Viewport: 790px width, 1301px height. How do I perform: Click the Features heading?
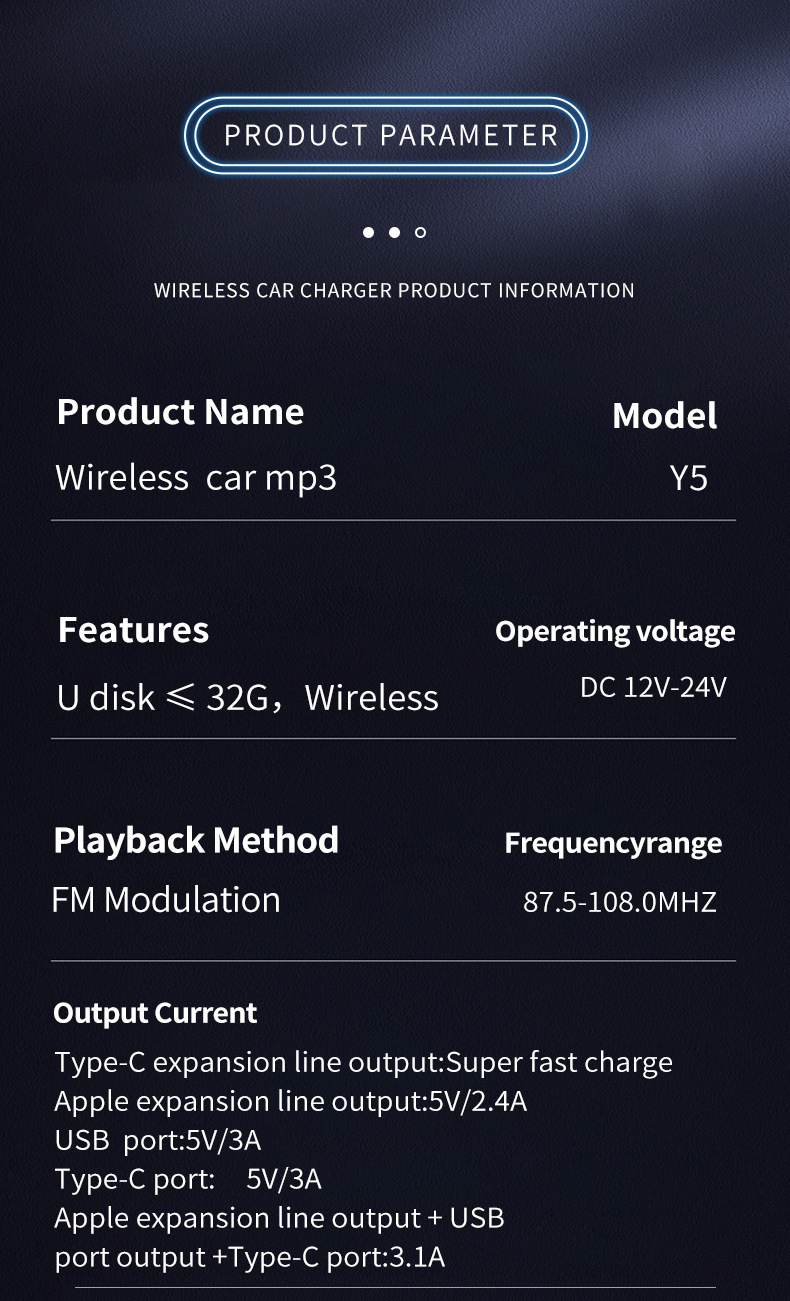point(133,630)
